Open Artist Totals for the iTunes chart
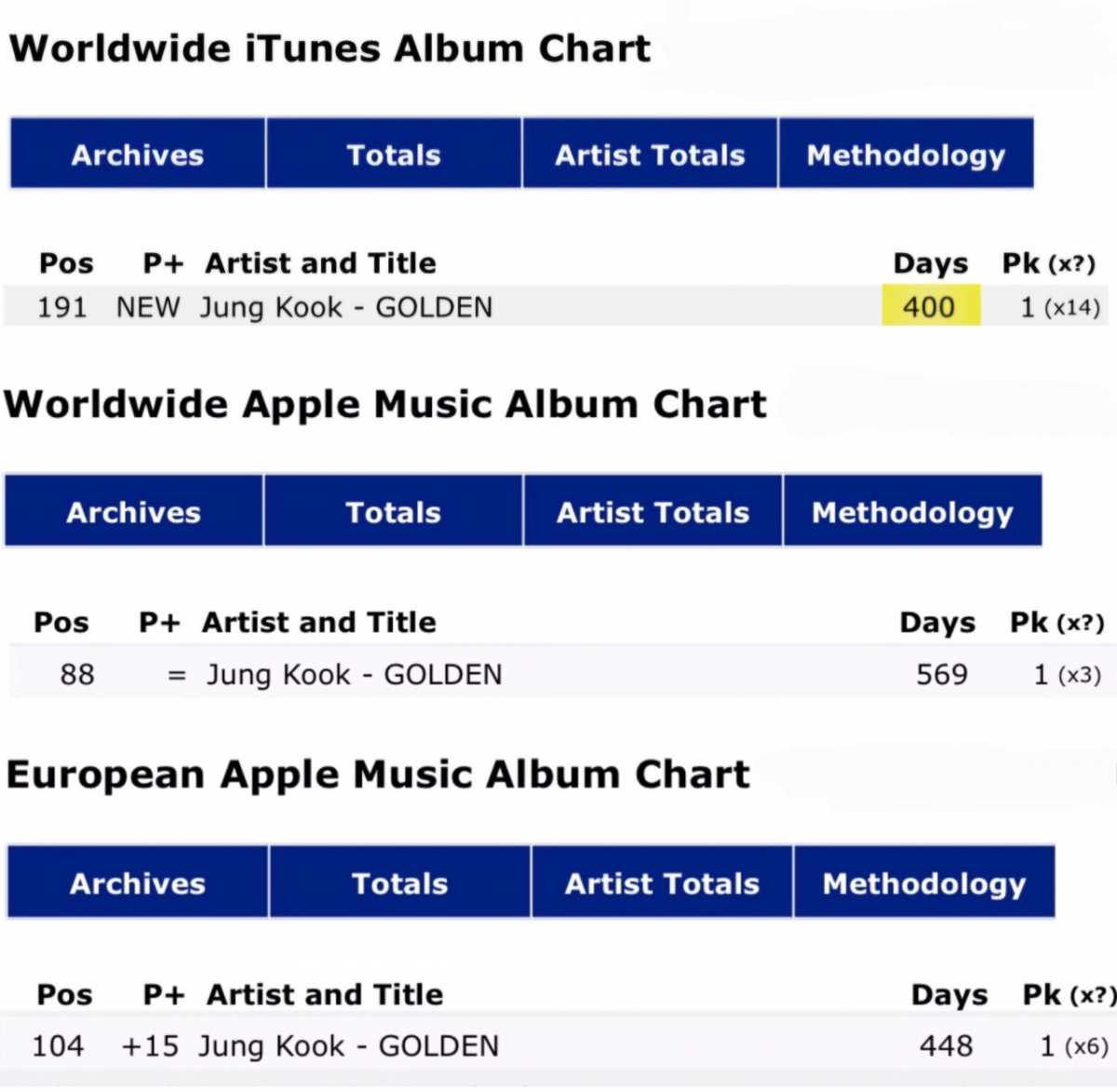 (x=650, y=155)
